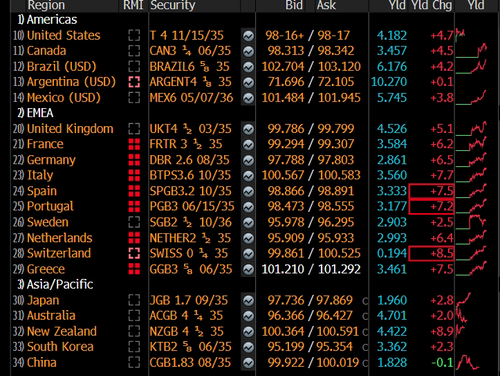Open chart icon for BRAZIL6 35 bond
Image resolution: width=500 pixels, height=376 pixels.
(248, 67)
